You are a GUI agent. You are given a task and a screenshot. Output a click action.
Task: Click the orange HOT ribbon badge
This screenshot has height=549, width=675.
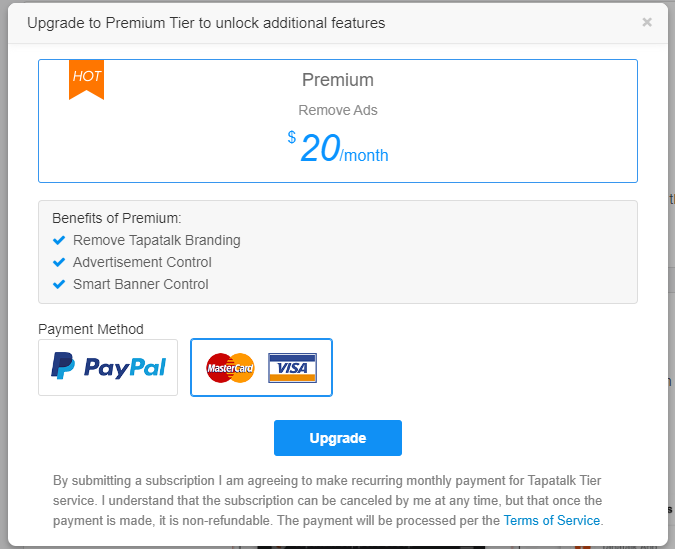tap(87, 80)
